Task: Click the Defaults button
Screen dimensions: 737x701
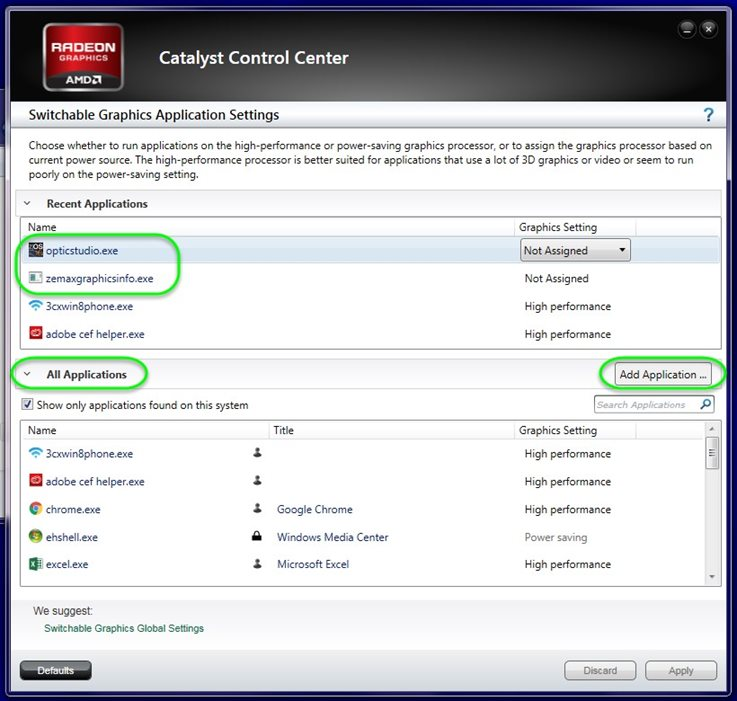Action: tap(55, 670)
